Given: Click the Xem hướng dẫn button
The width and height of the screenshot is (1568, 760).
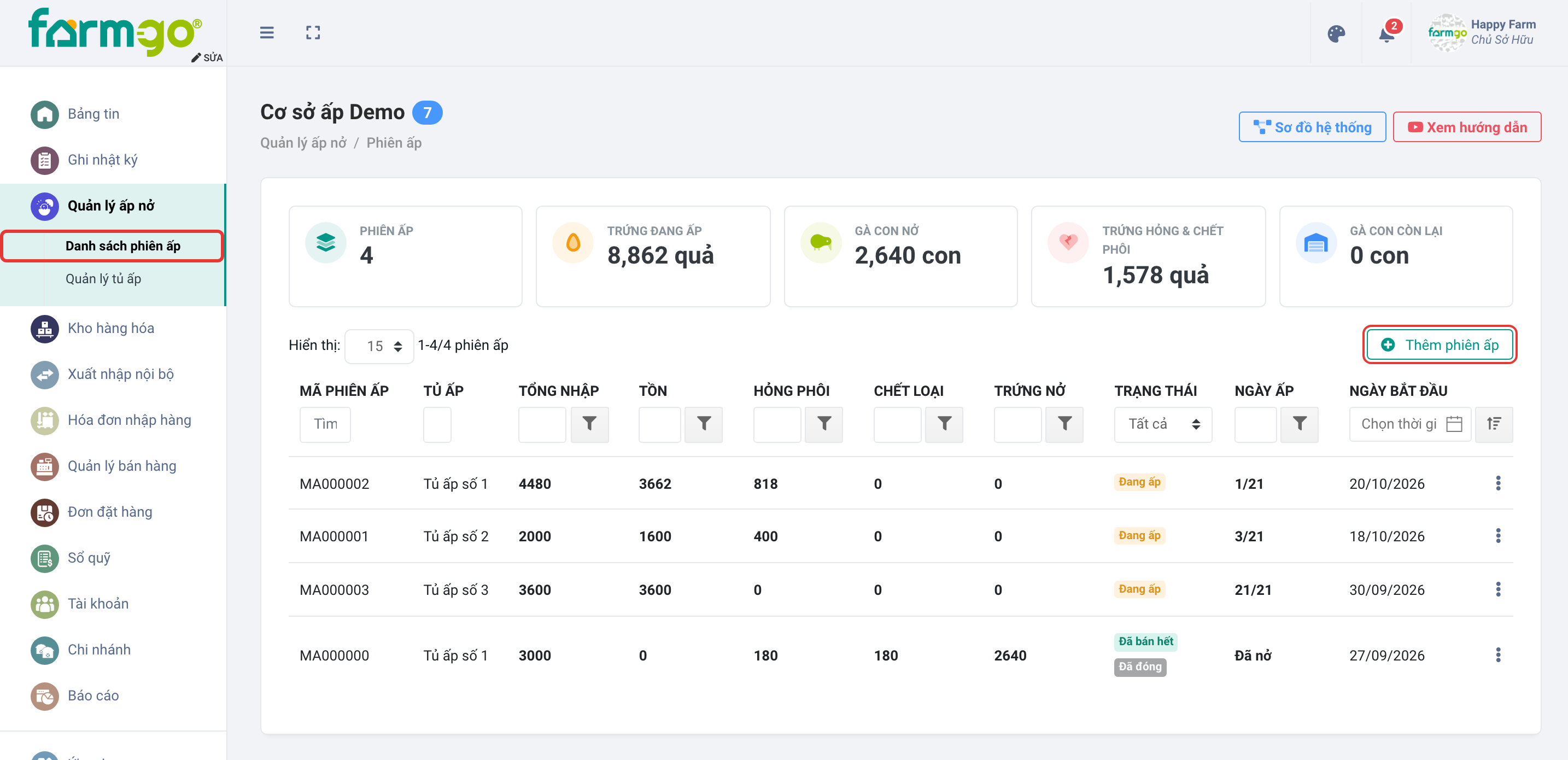Looking at the screenshot, I should point(1467,127).
